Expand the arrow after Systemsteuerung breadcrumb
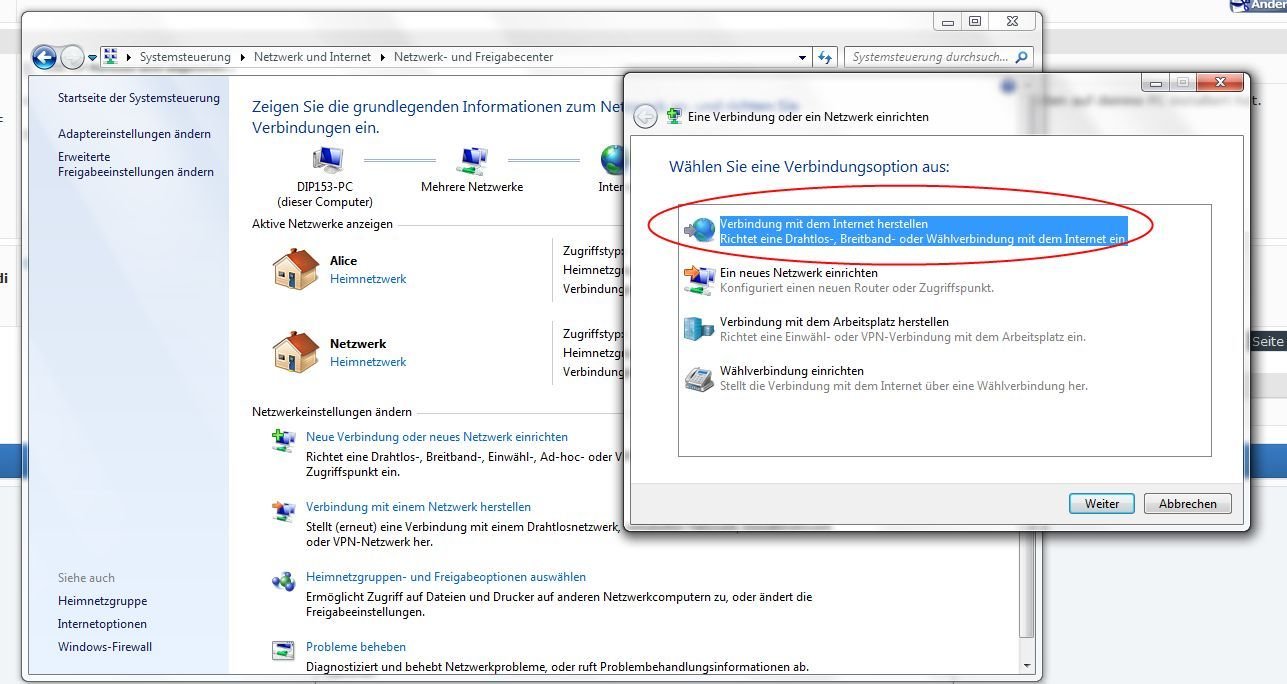The image size is (1287, 684). click(x=243, y=58)
